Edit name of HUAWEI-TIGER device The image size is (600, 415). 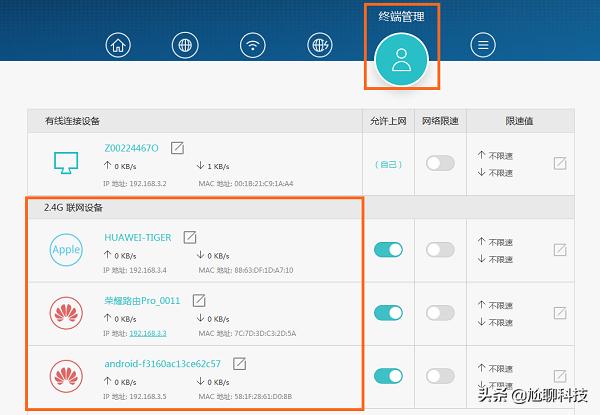(x=190, y=237)
